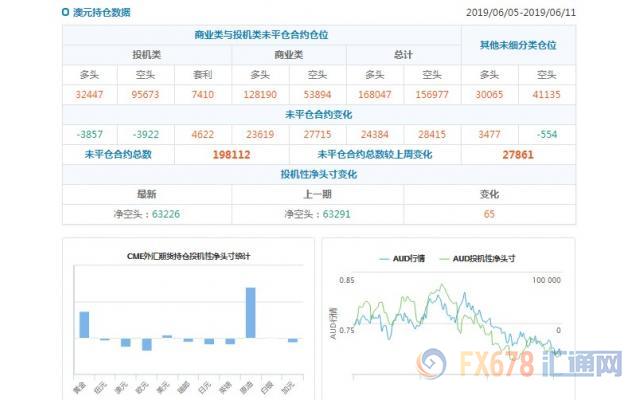Click the change value 23619
This screenshot has height=400, width=640.
(x=260, y=134)
